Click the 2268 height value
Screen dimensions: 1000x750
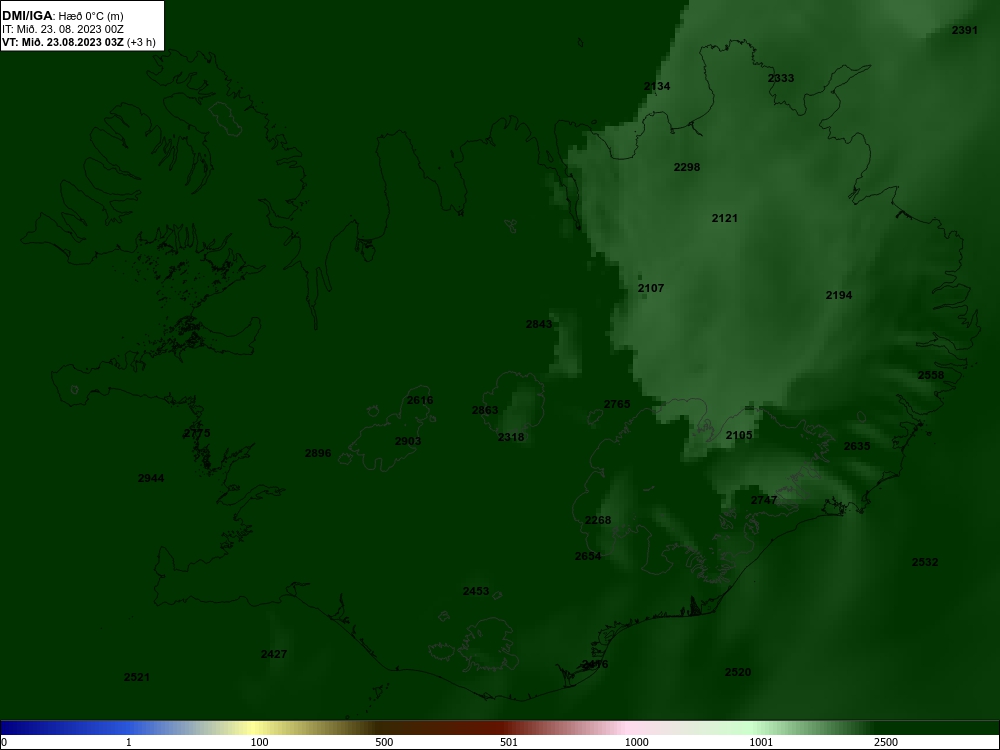pyautogui.click(x=598, y=520)
